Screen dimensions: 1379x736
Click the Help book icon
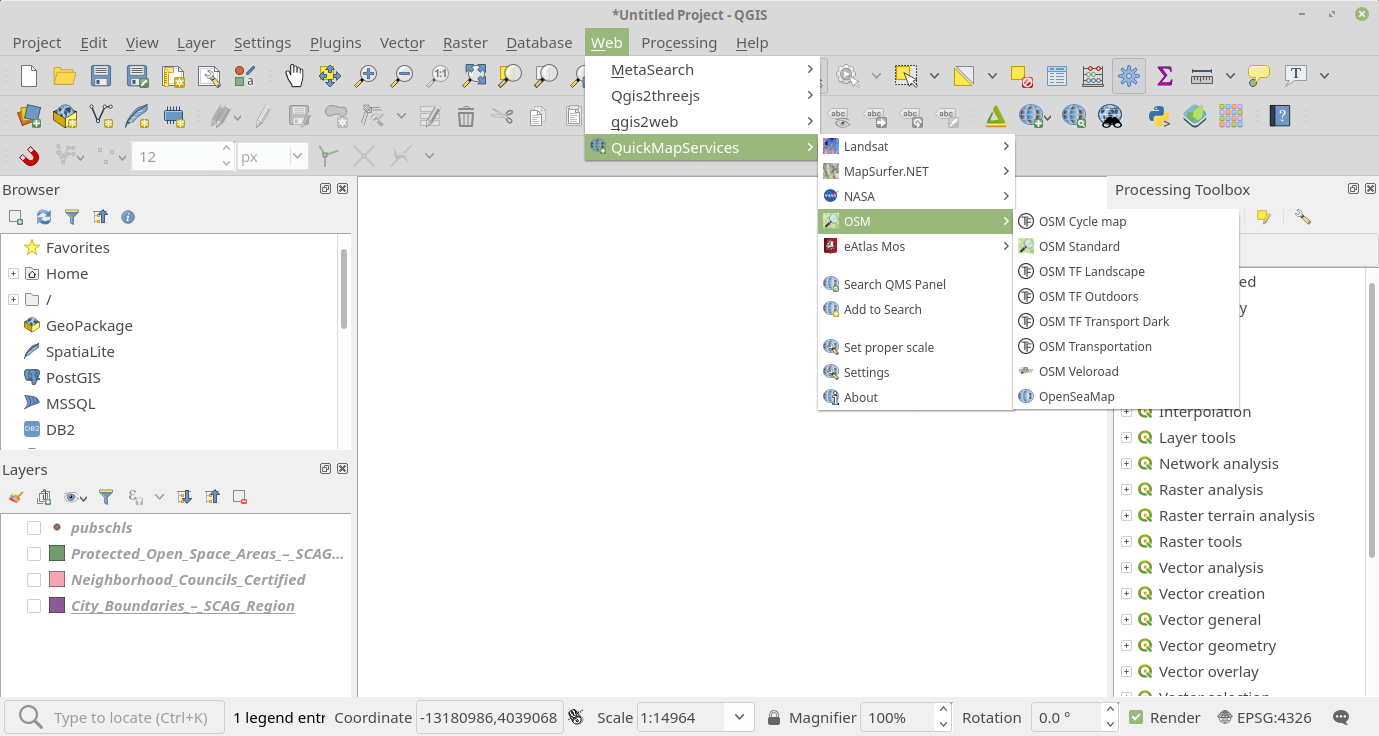(1280, 116)
